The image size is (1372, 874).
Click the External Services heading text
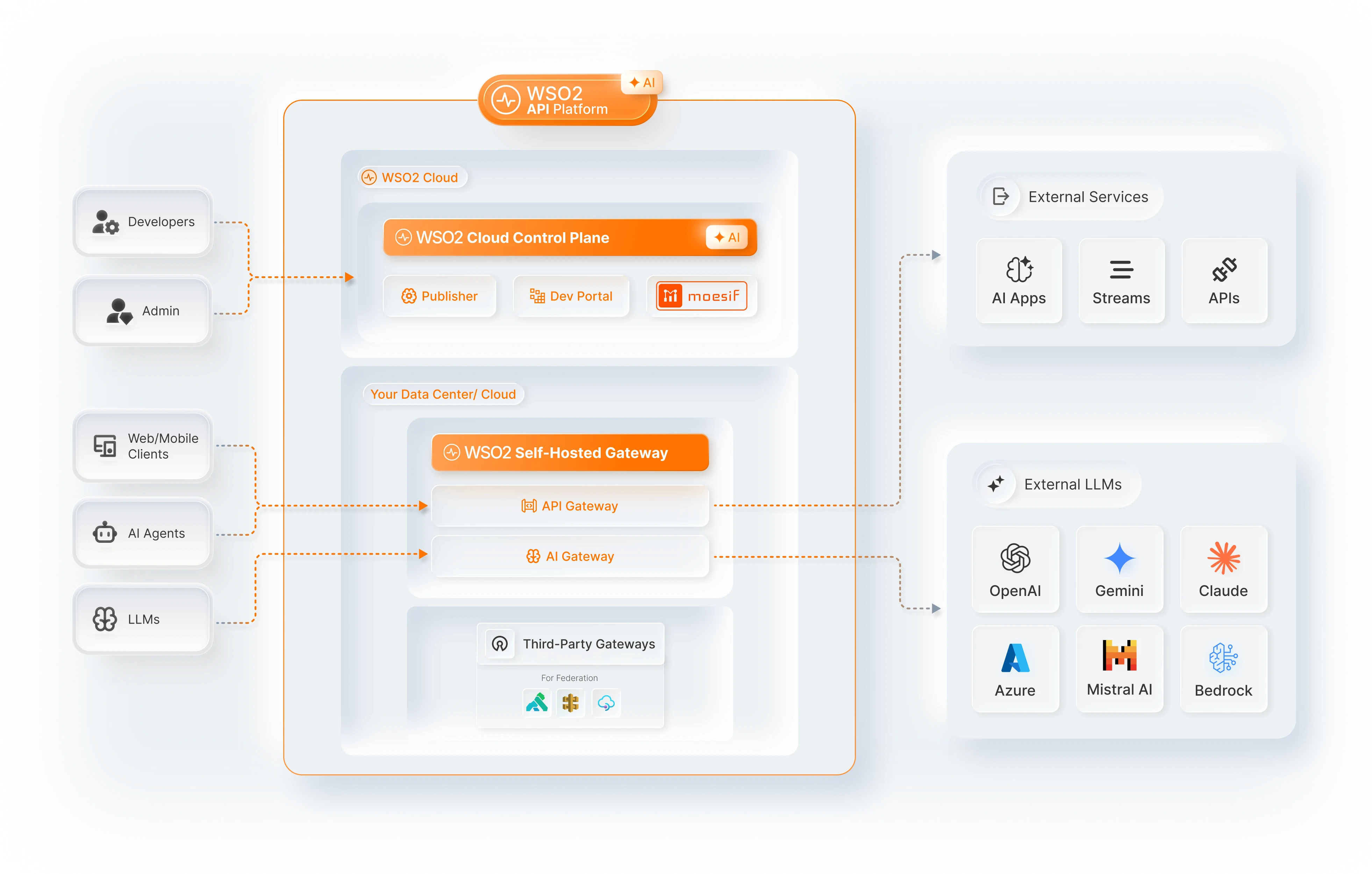pyautogui.click(x=1088, y=197)
